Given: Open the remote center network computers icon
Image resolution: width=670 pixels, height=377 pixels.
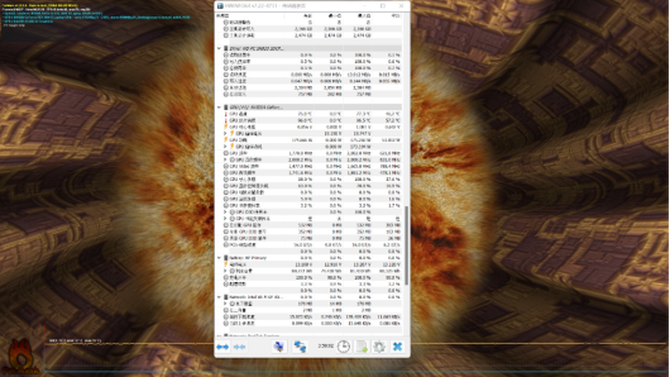Looking at the screenshot, I should (x=279, y=346).
